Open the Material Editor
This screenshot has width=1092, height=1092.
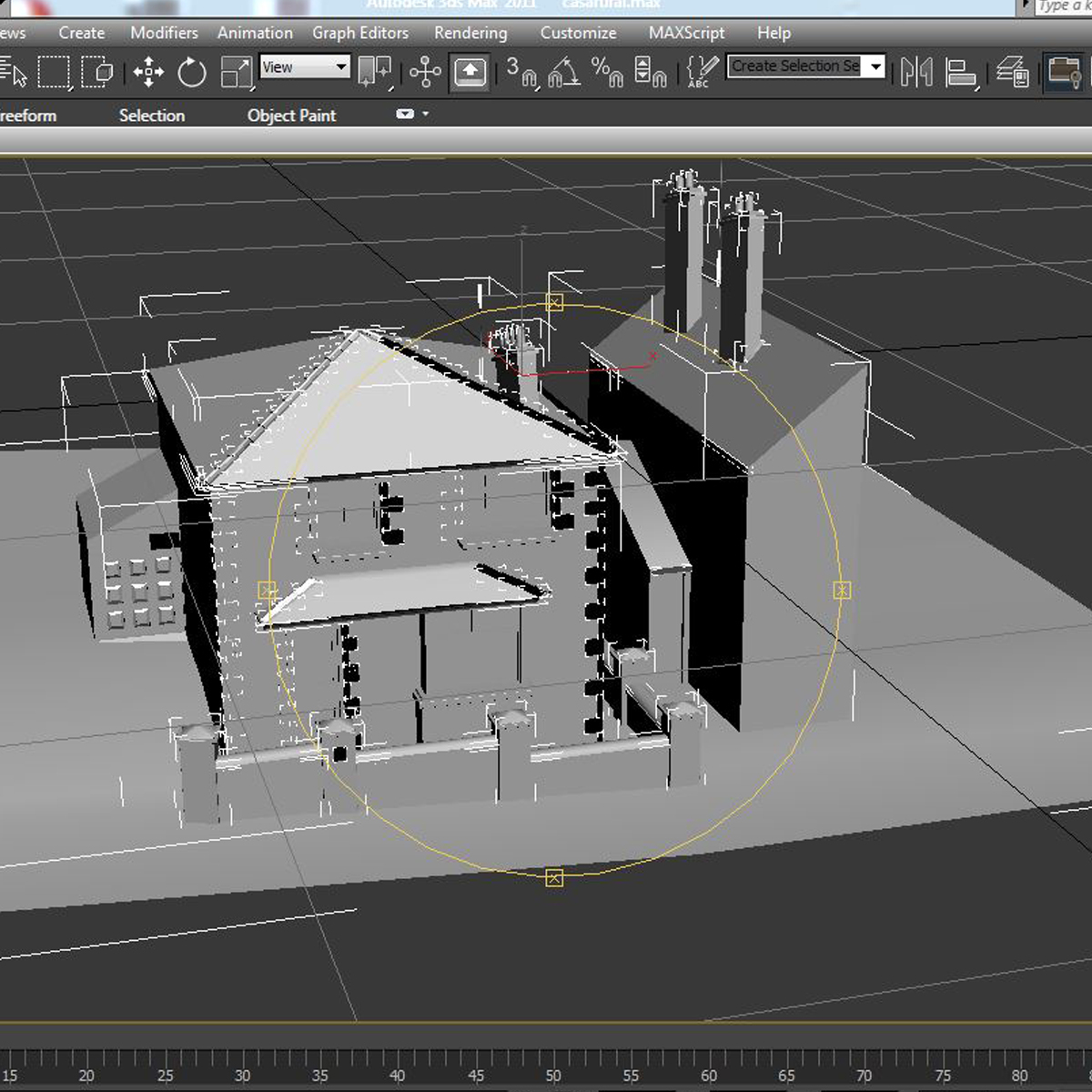[1065, 73]
